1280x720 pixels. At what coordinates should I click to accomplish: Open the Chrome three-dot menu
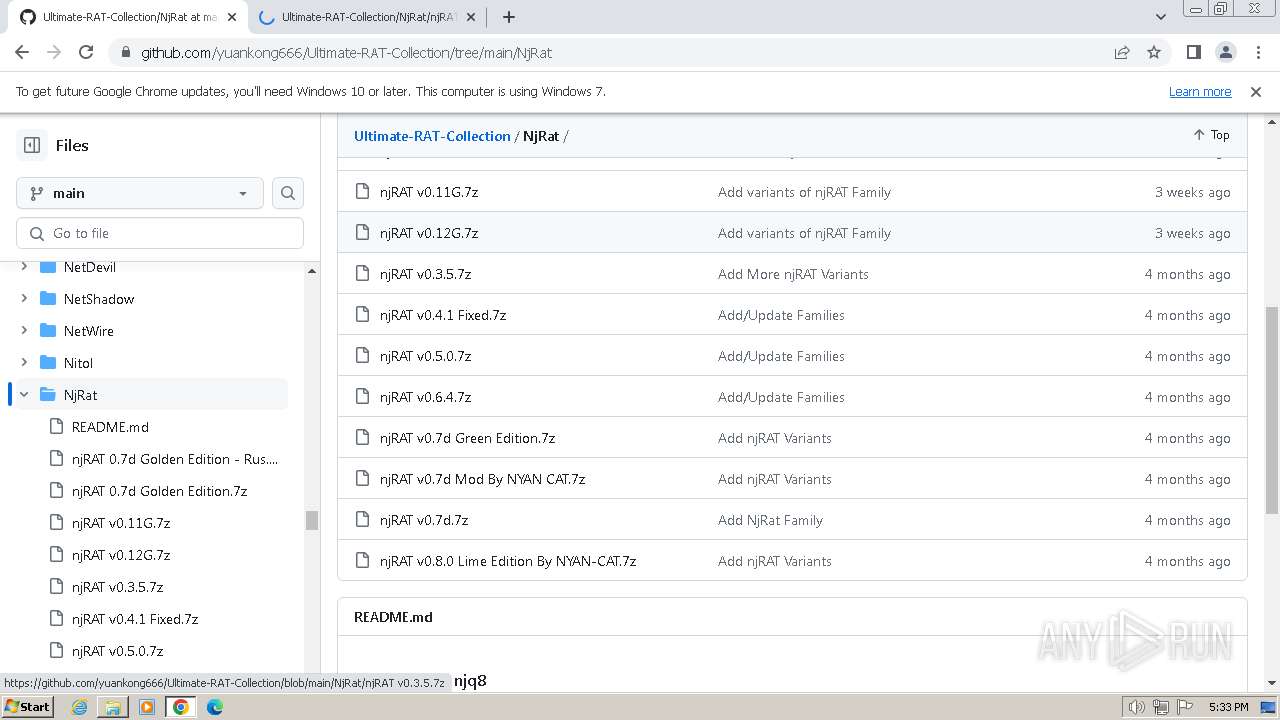pyautogui.click(x=1257, y=52)
